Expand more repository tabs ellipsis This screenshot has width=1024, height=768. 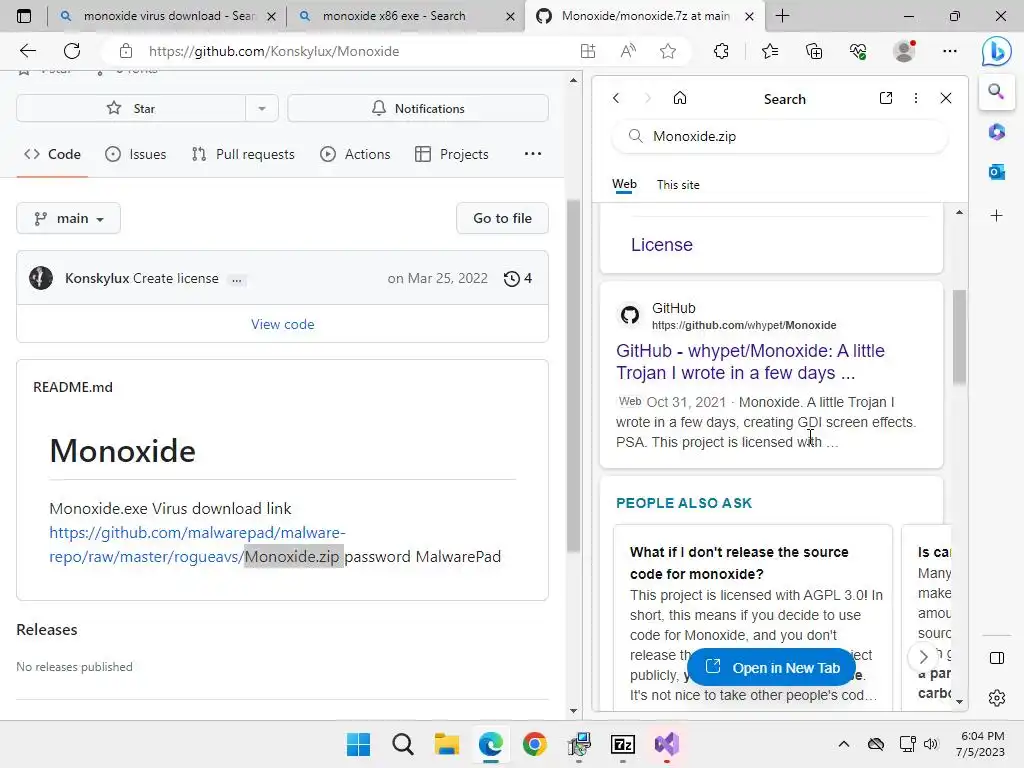click(x=533, y=154)
